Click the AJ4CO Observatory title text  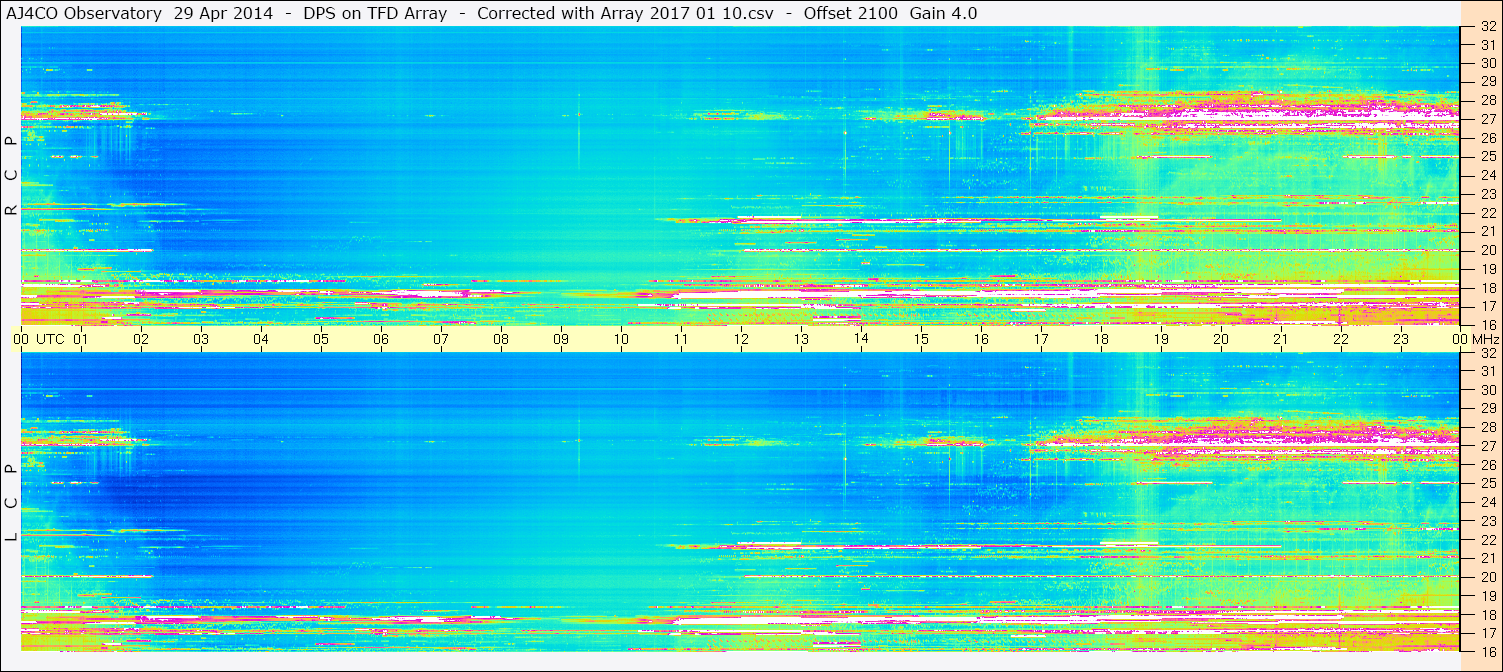point(85,13)
